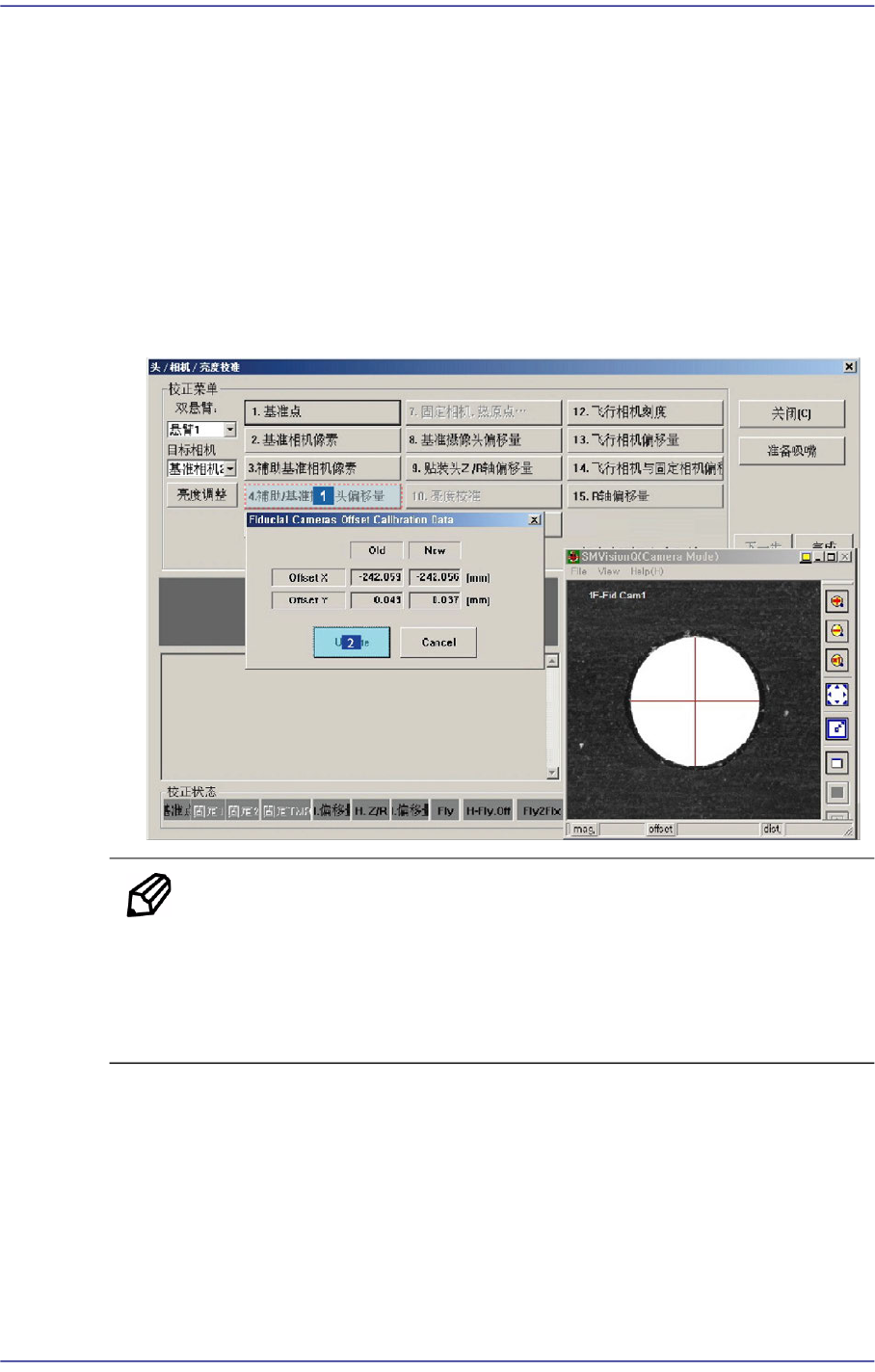Select calibration item 2. 基准相机像素
875x1372 pixels.
click(322, 439)
